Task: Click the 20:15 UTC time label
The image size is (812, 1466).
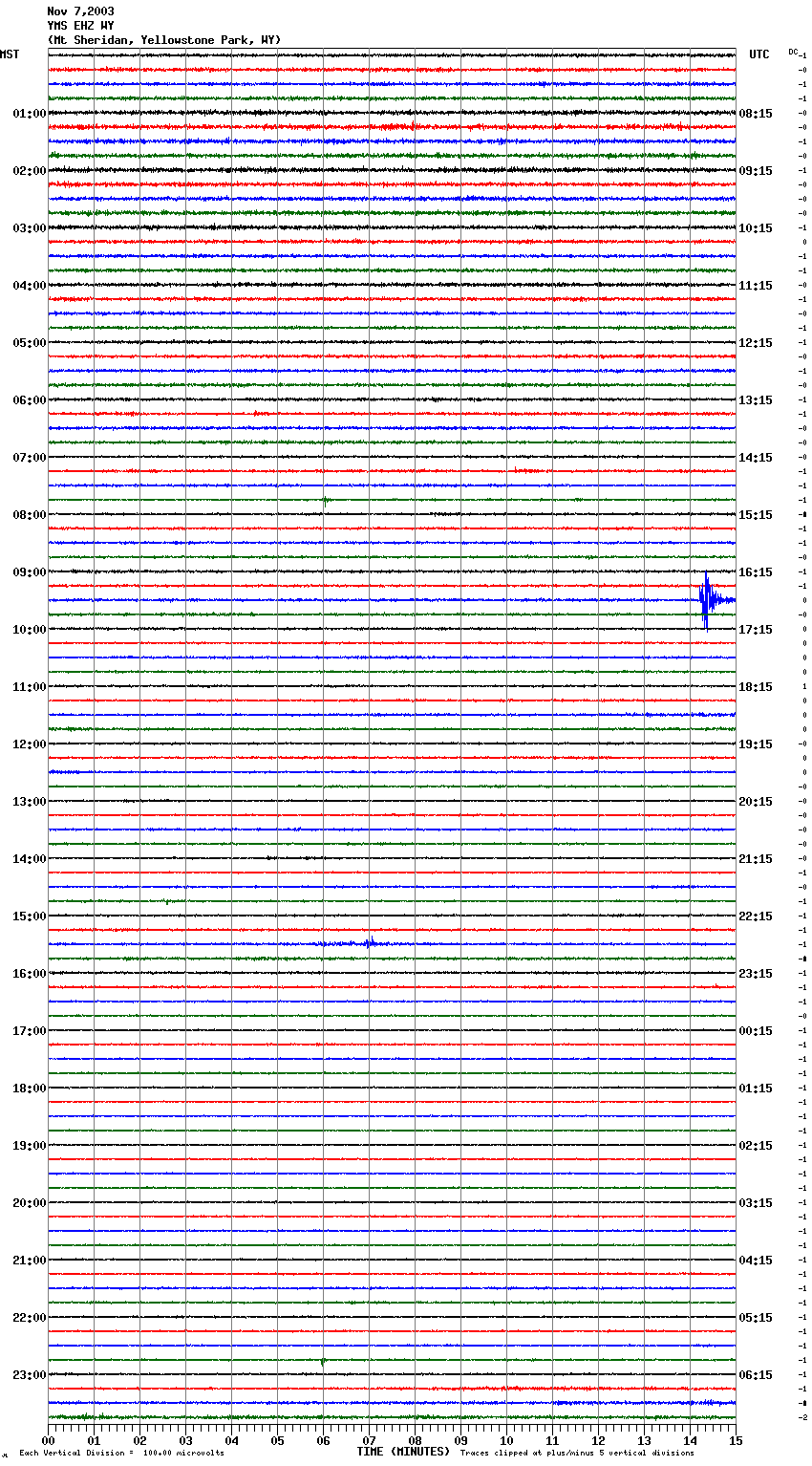Action: pos(756,802)
